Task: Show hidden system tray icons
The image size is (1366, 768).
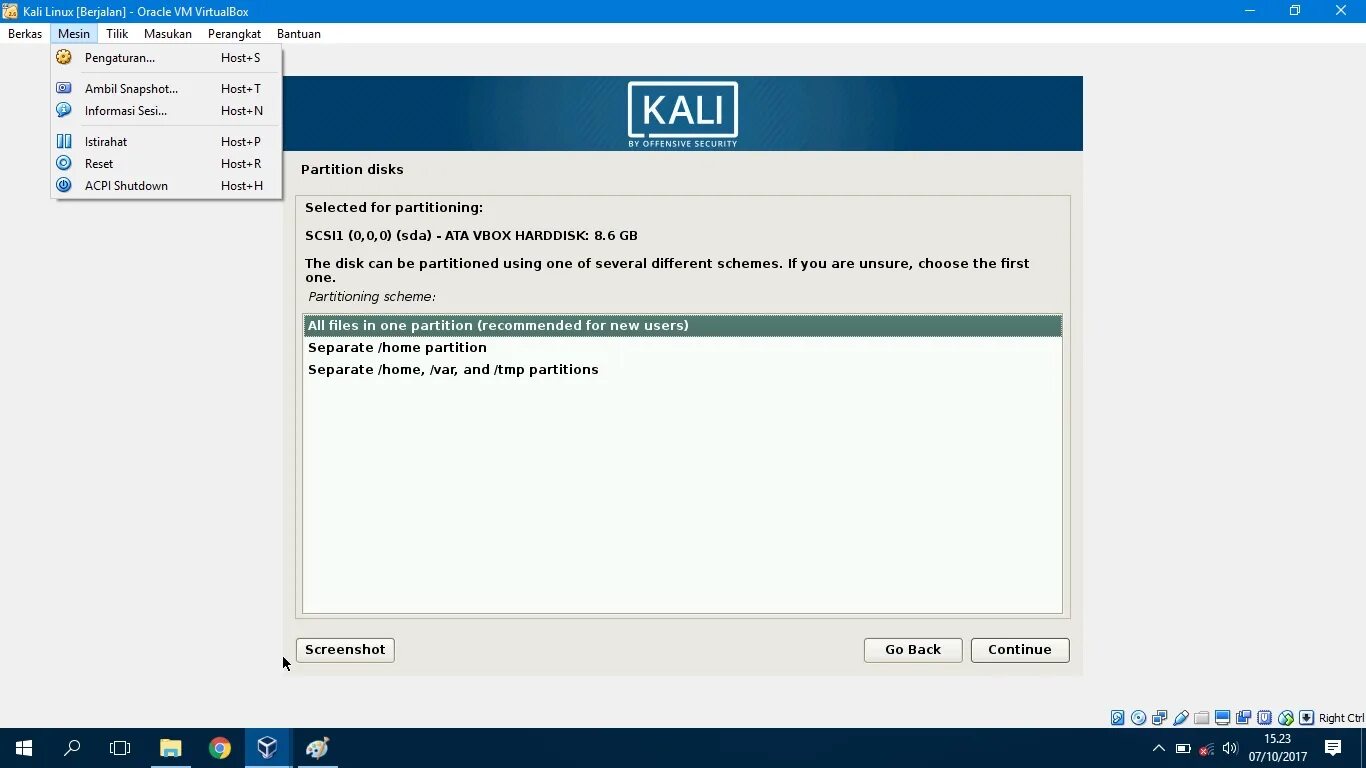Action: [x=1159, y=748]
